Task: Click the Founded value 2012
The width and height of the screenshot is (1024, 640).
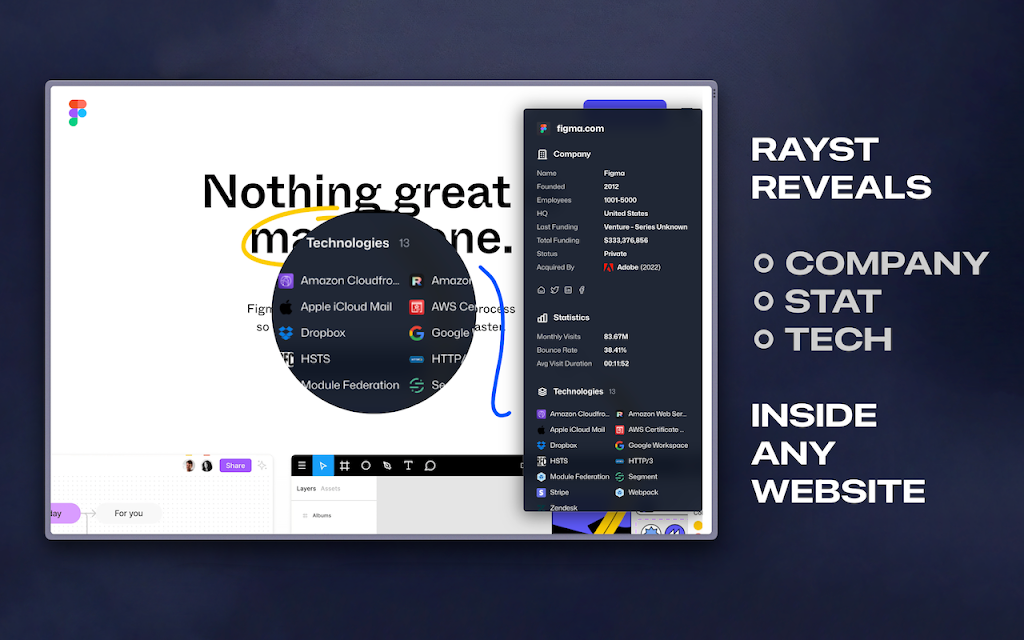Action: point(611,187)
